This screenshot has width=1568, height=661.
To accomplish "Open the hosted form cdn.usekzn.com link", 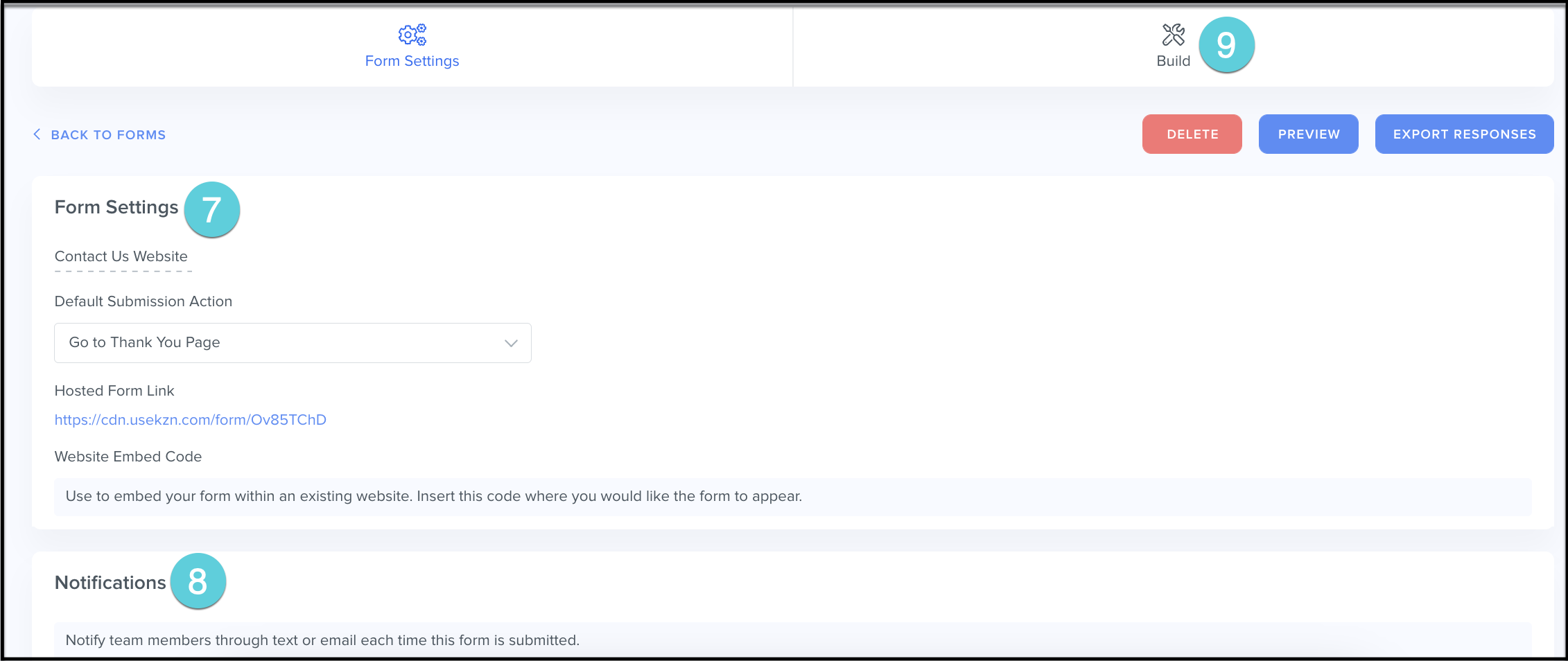I will [190, 420].
